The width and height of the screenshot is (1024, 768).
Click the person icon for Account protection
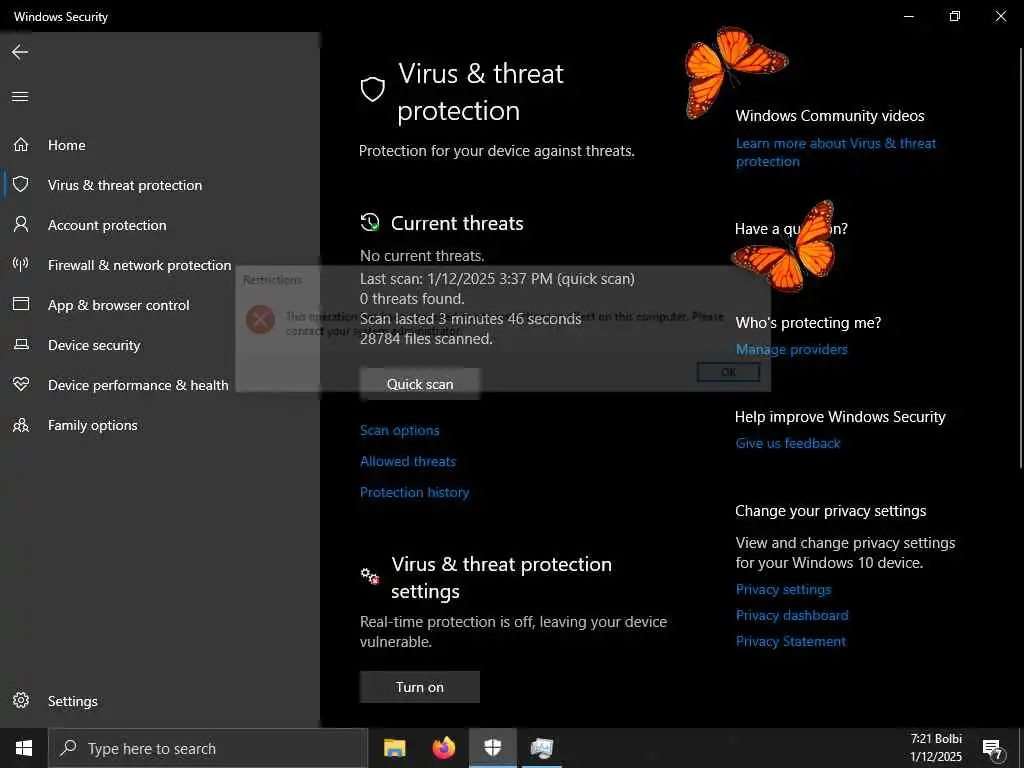tap(21, 225)
